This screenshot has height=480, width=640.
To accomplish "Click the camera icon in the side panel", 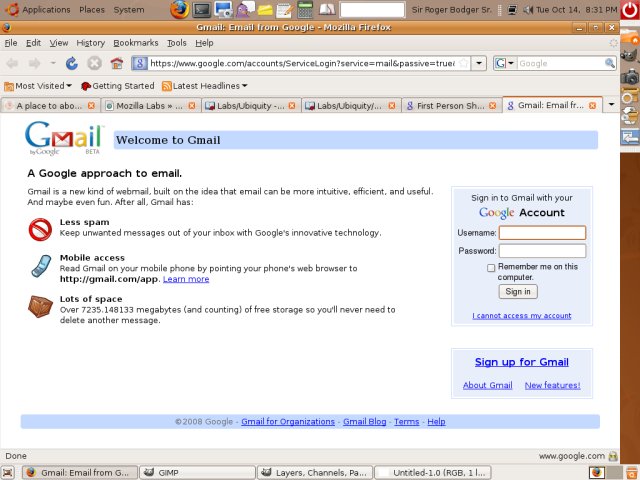I will 630,77.
